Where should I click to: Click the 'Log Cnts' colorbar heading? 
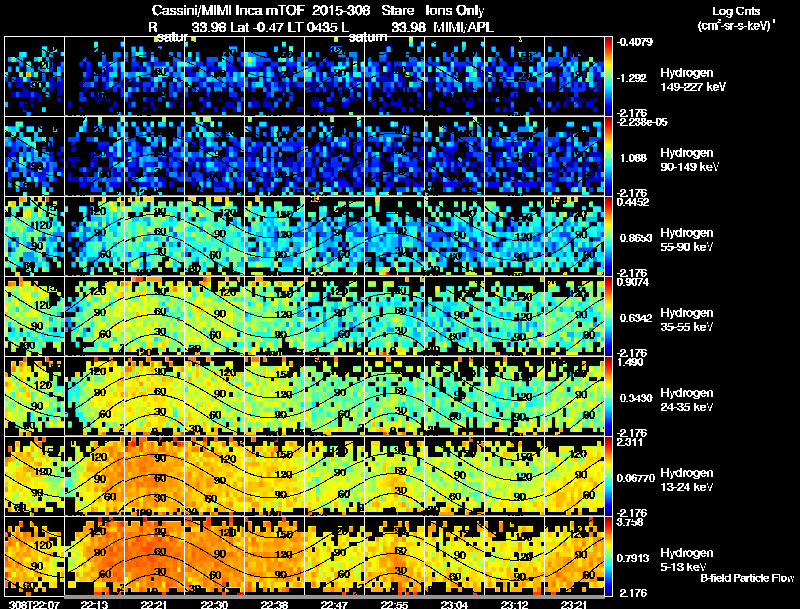(736, 11)
